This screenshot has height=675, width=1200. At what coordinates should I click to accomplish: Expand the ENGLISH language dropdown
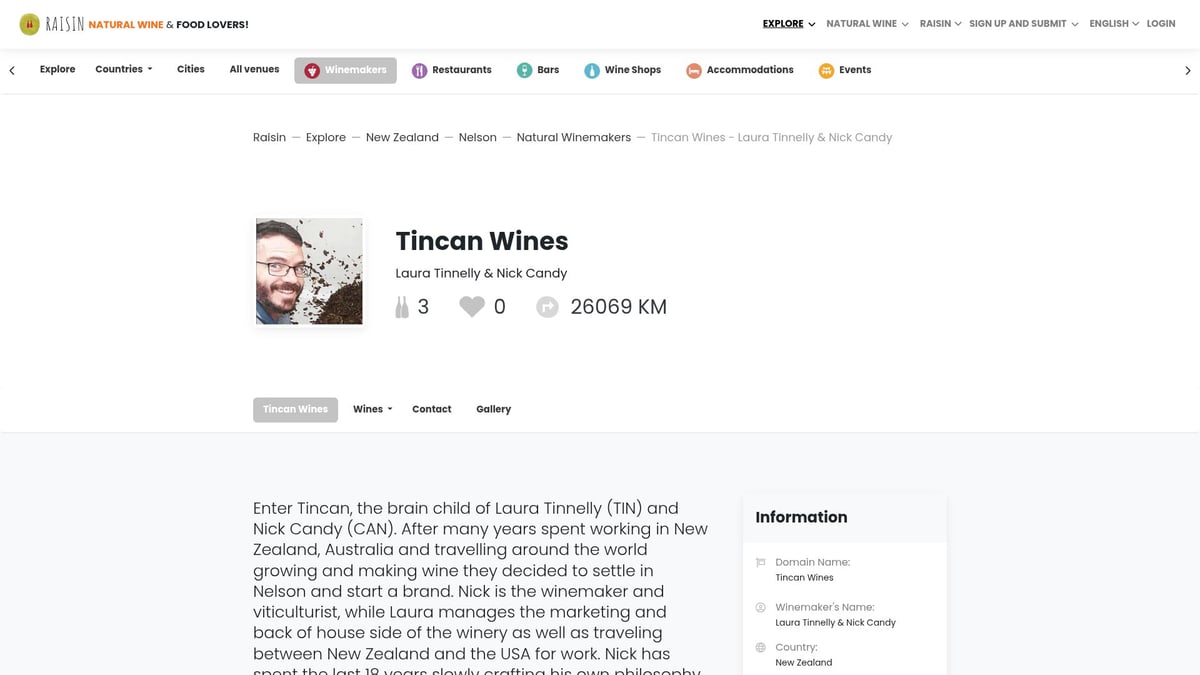point(1112,23)
